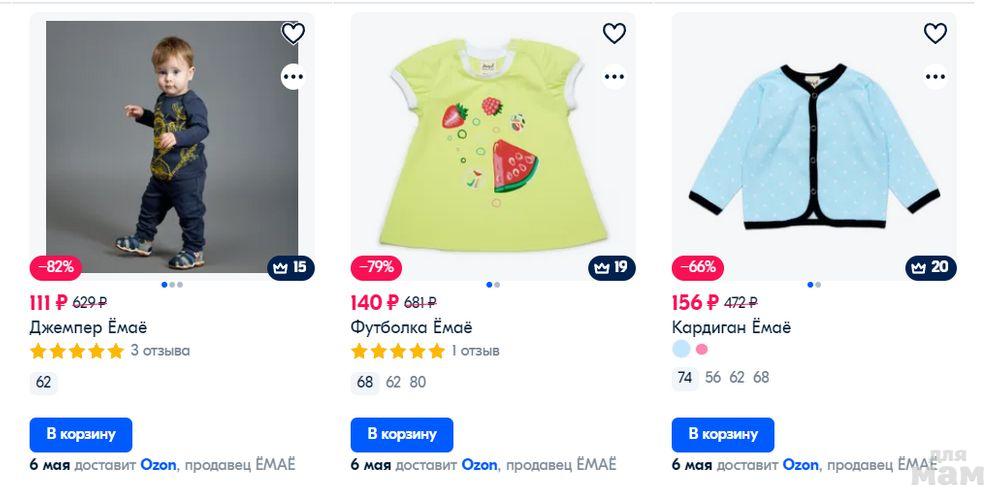This screenshot has width=1000, height=500.
Task: Select size 68 for the Футболка
Action: tap(365, 383)
